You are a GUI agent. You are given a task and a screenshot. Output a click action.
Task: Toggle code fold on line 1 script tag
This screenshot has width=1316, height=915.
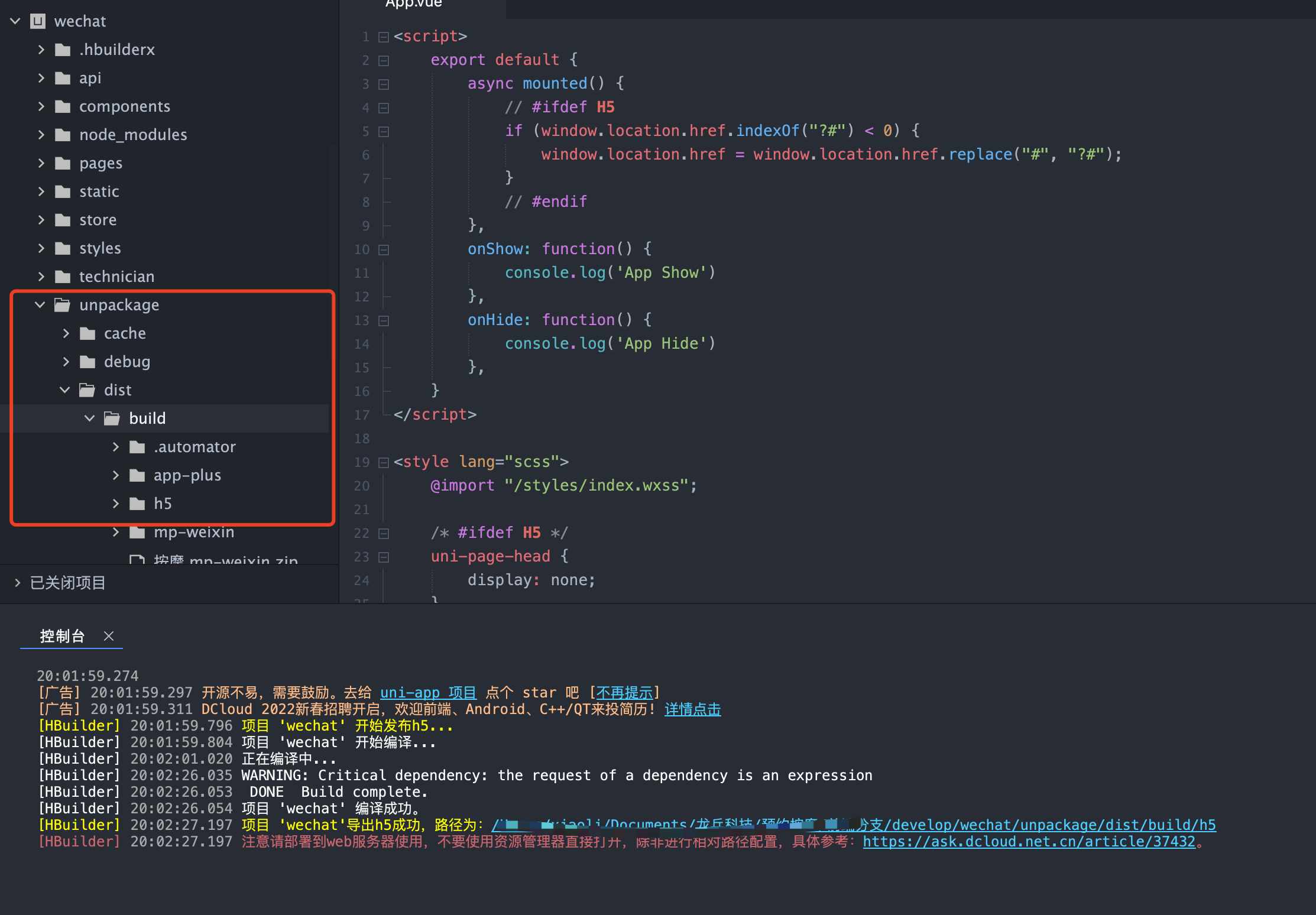pos(384,37)
